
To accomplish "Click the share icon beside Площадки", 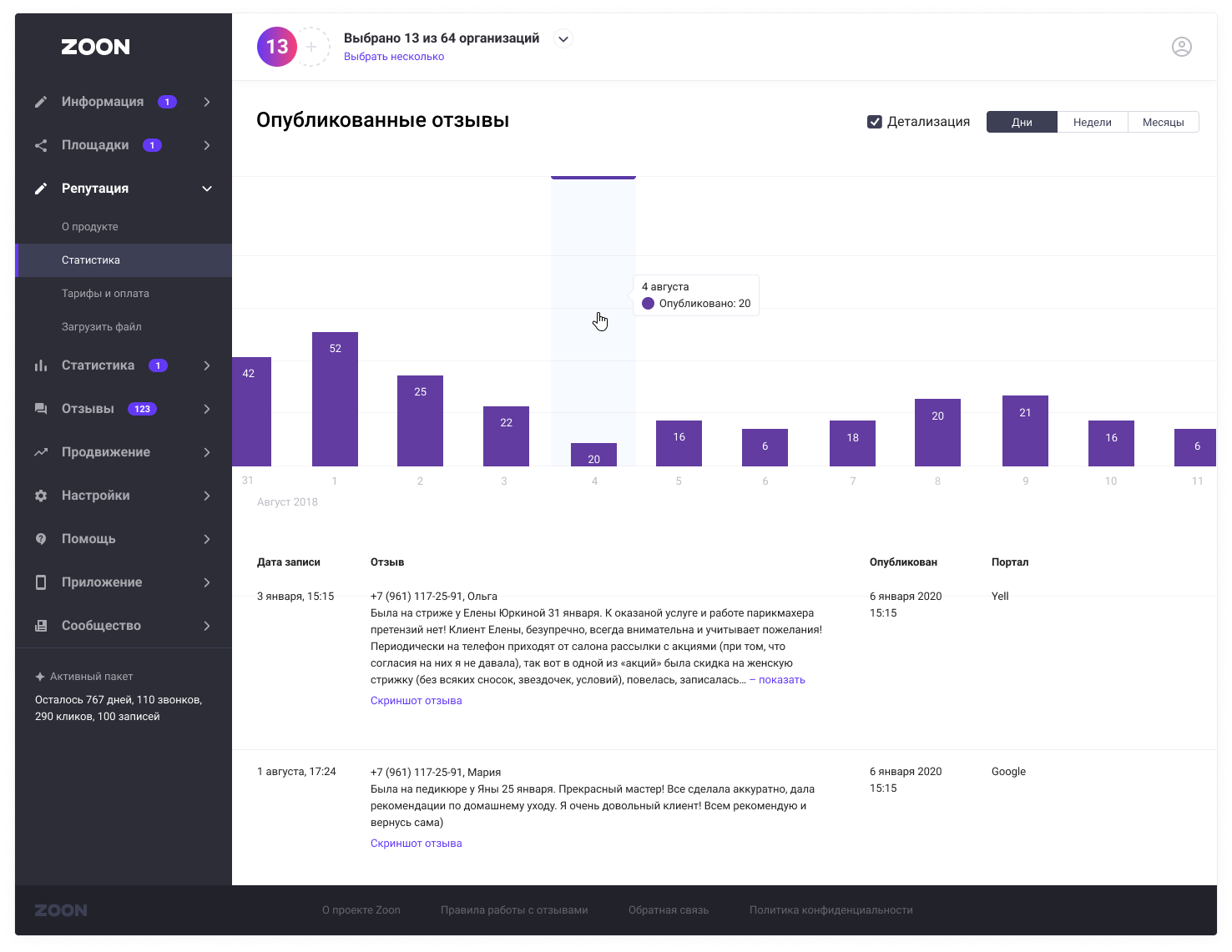I will pyautogui.click(x=41, y=145).
